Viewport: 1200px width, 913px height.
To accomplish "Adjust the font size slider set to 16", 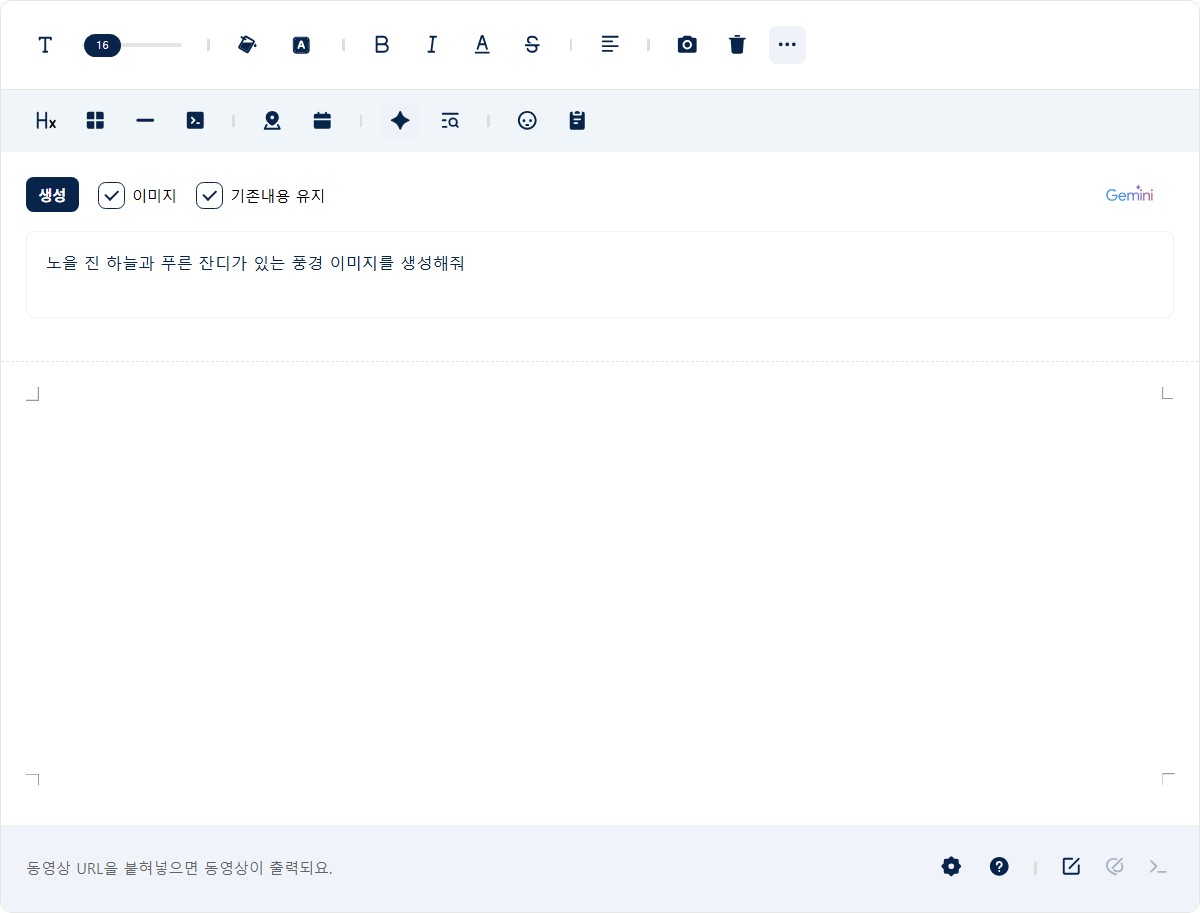I will point(103,45).
